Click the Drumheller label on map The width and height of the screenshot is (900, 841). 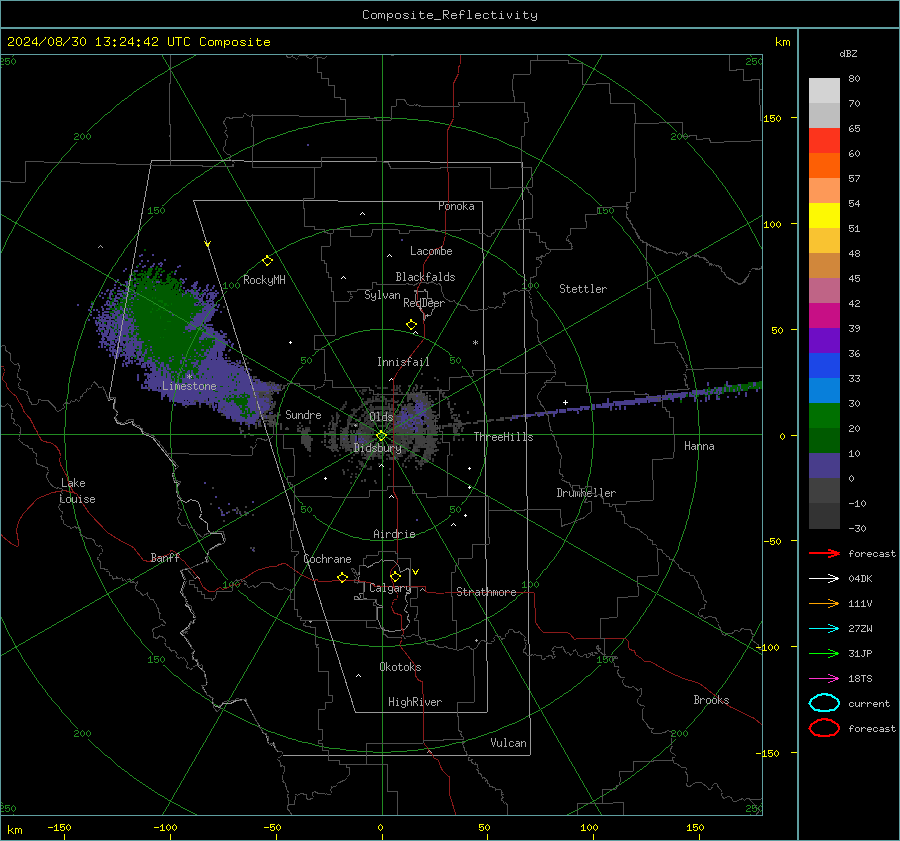click(x=586, y=493)
